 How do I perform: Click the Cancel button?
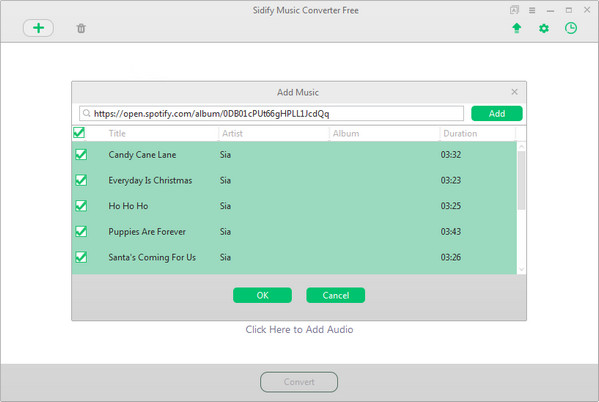(335, 295)
